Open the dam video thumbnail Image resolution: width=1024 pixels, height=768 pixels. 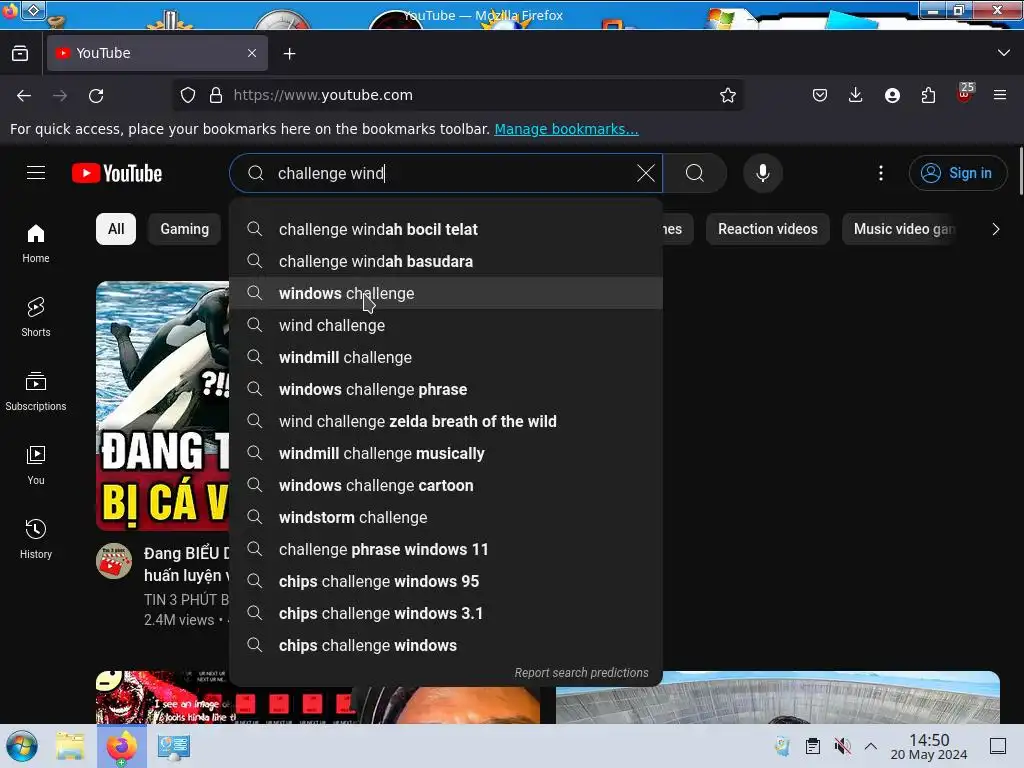[777, 697]
